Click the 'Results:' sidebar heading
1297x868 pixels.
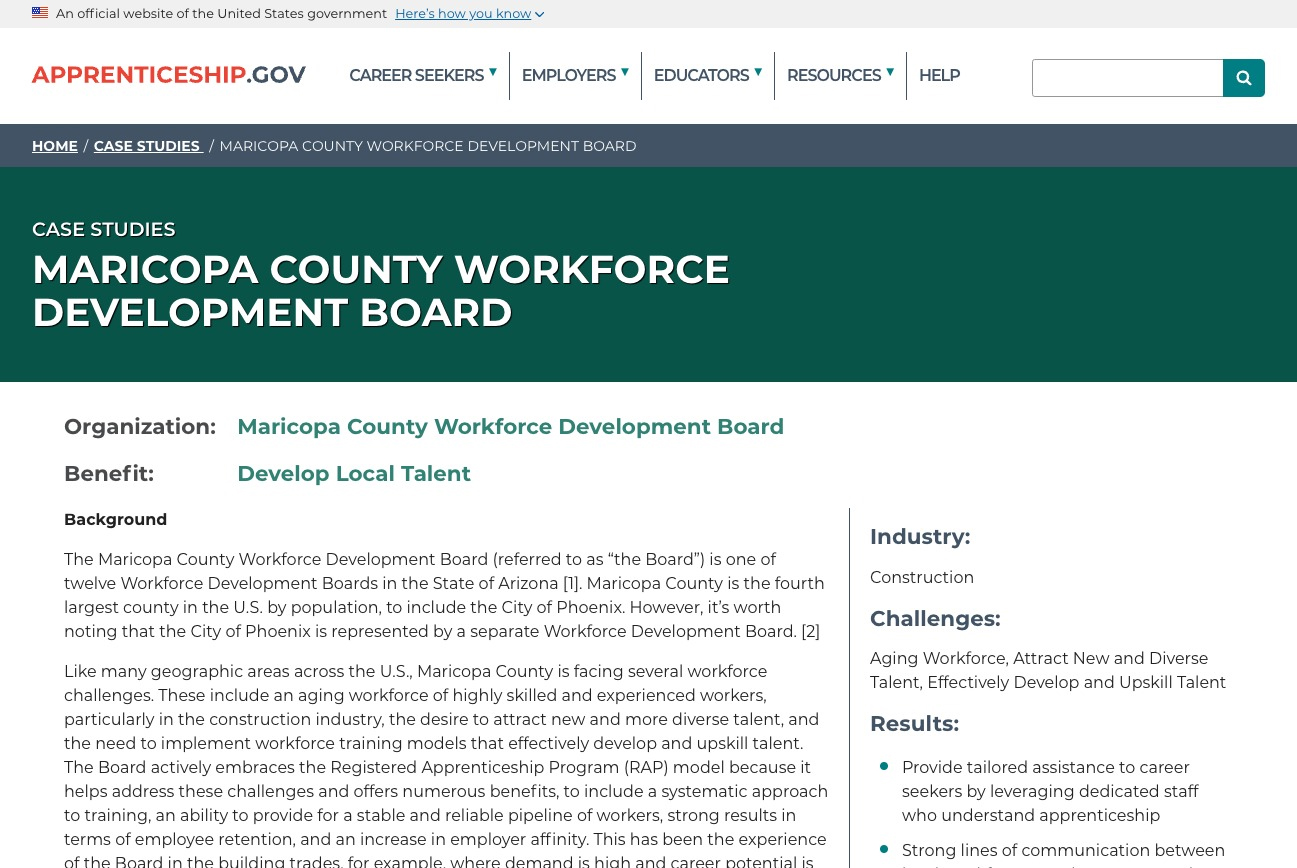pyautogui.click(x=914, y=724)
